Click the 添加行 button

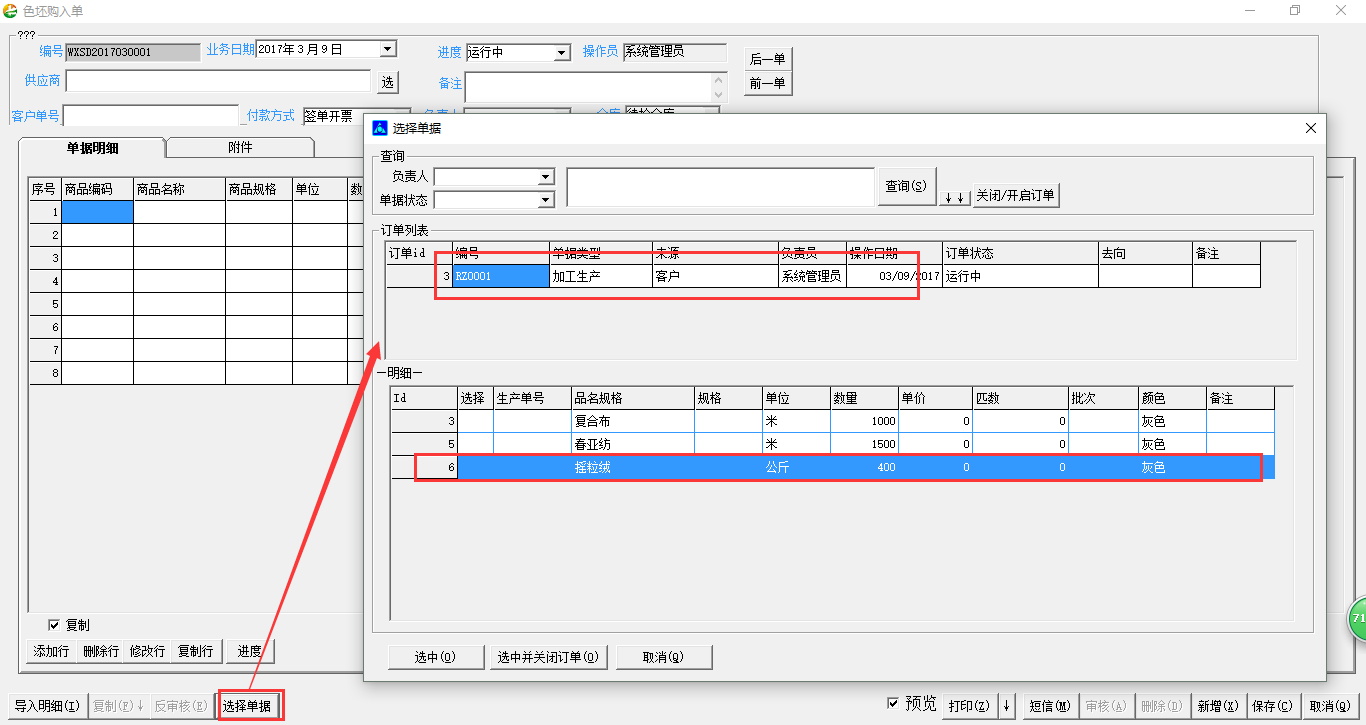click(x=51, y=652)
